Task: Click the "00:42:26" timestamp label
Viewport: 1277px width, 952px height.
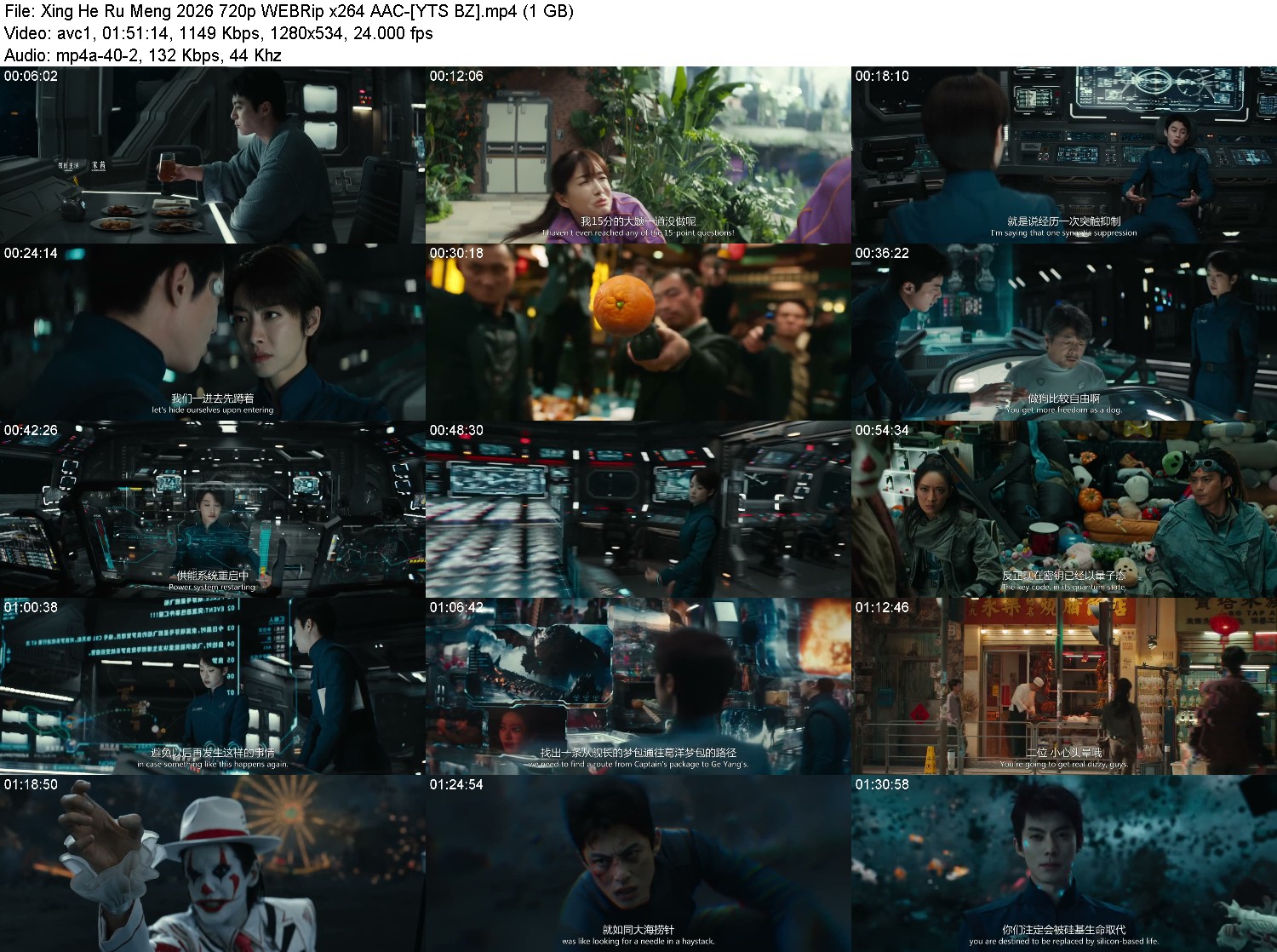Action: coord(31,430)
